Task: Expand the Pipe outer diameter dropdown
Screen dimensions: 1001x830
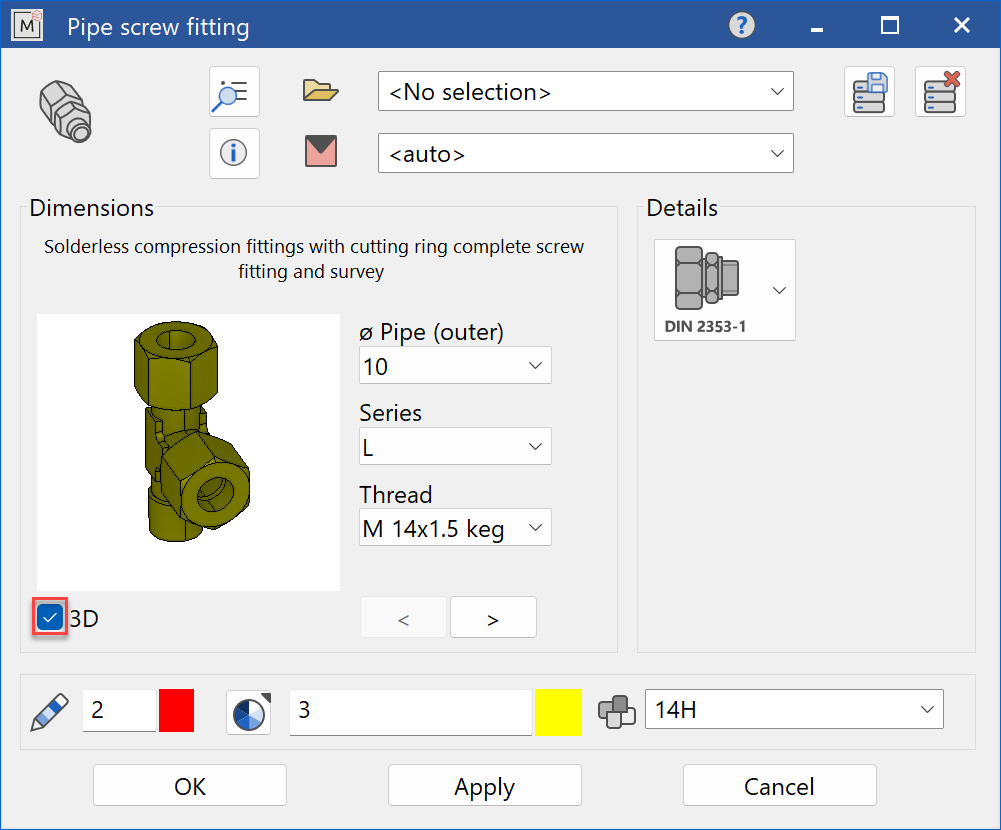Action: coord(455,365)
